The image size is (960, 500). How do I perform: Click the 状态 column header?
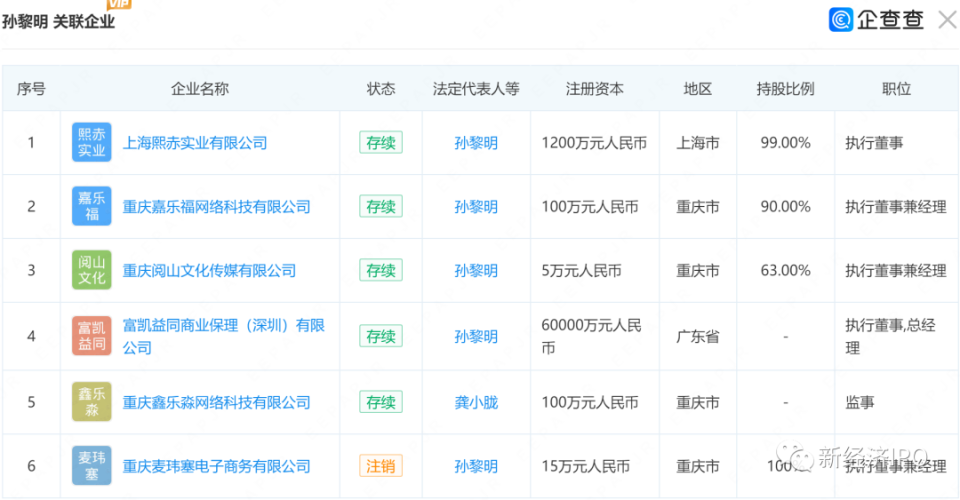(x=381, y=89)
